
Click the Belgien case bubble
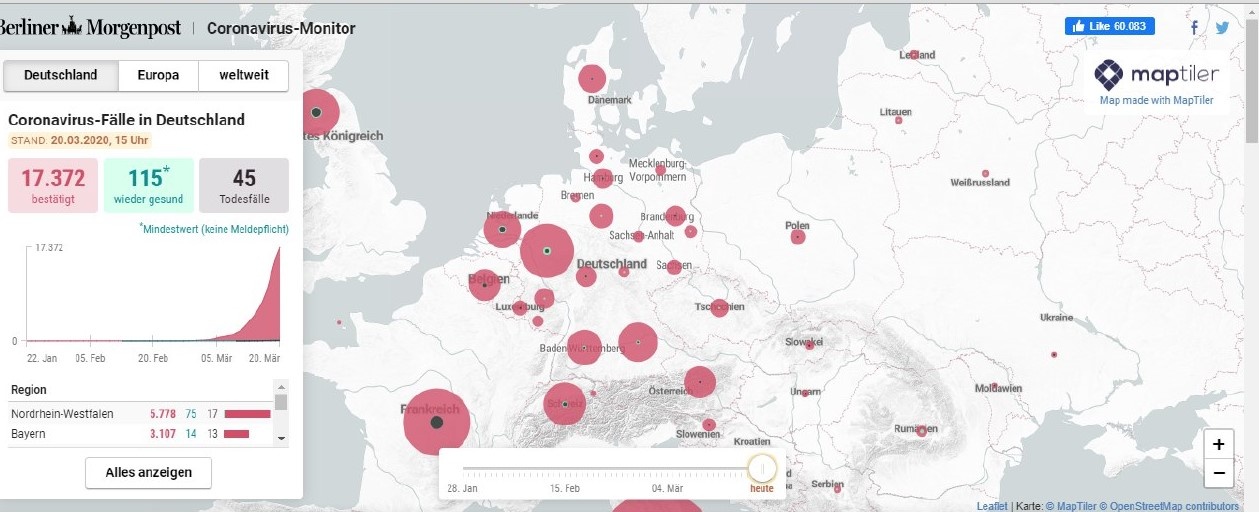pos(485,285)
